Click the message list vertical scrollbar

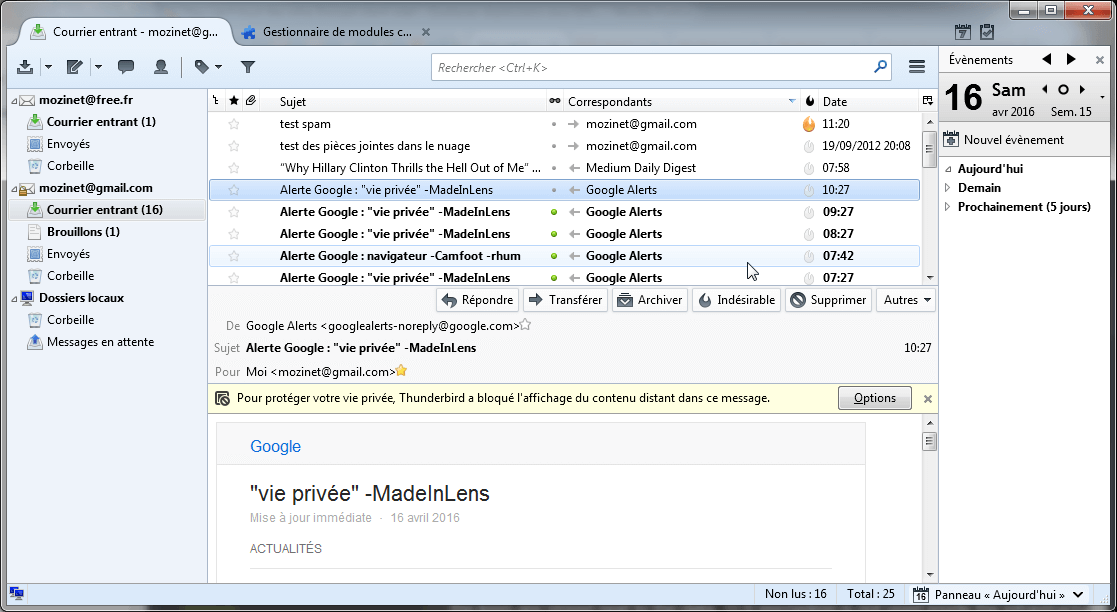click(x=929, y=200)
